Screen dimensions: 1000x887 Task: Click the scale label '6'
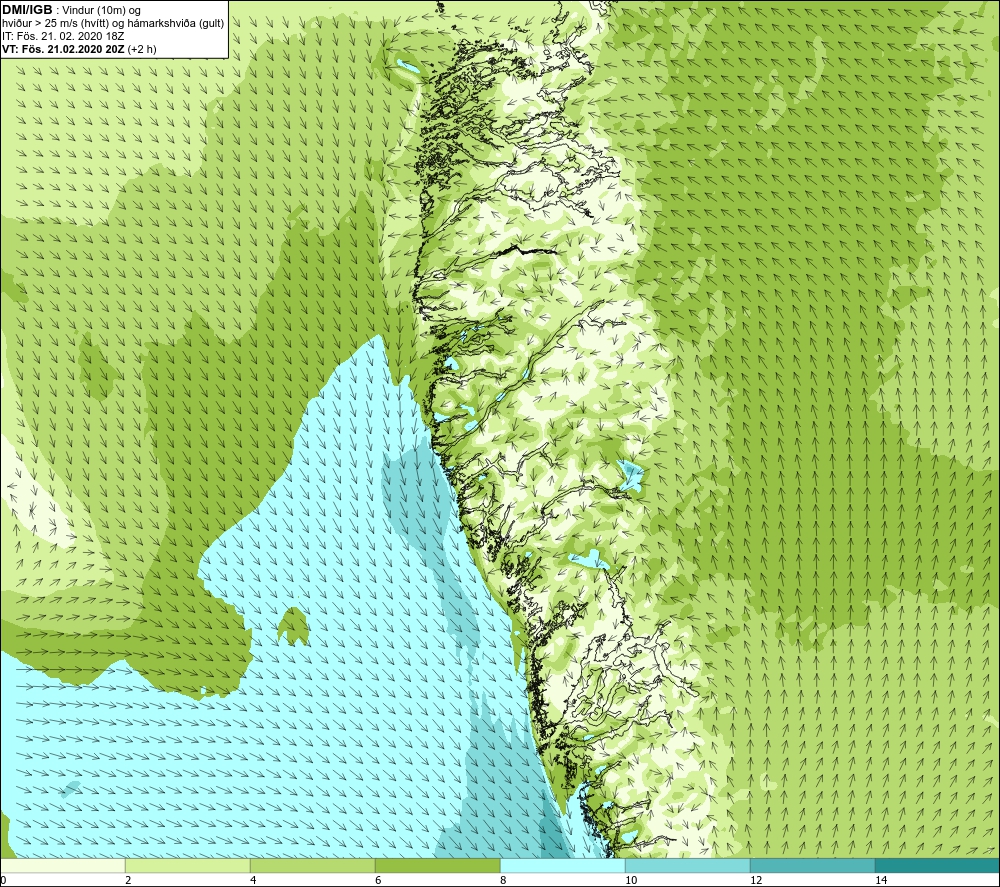378,880
